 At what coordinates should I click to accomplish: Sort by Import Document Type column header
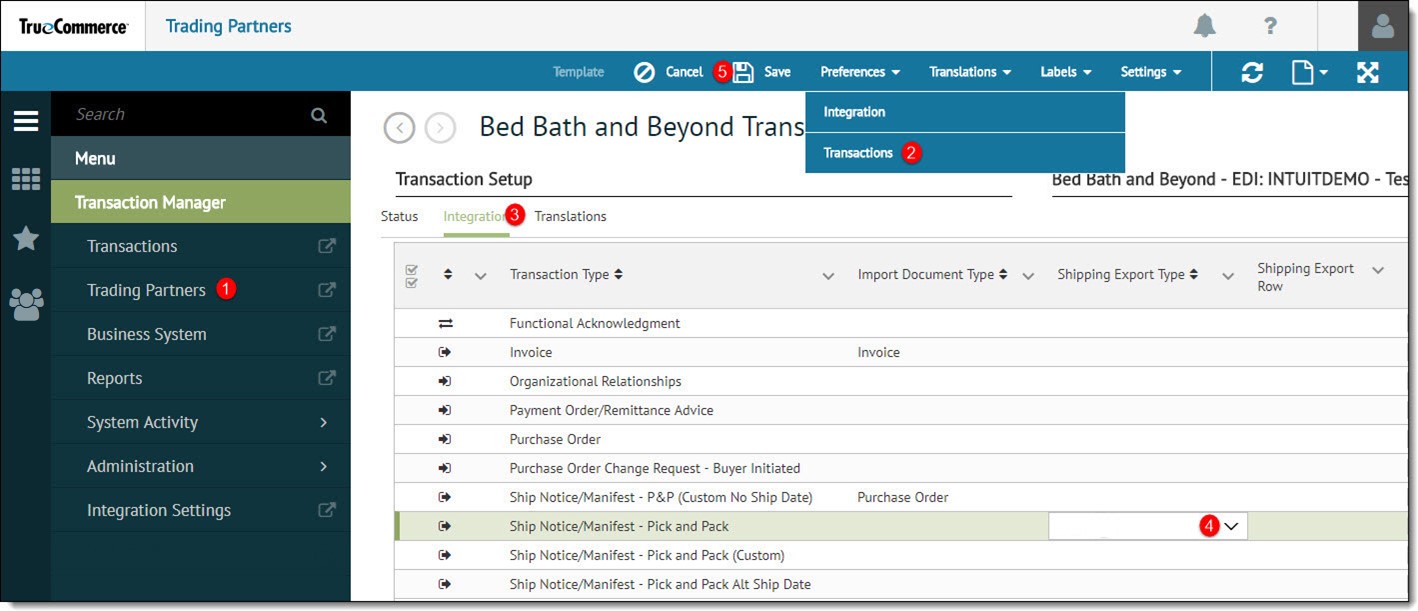[932, 274]
